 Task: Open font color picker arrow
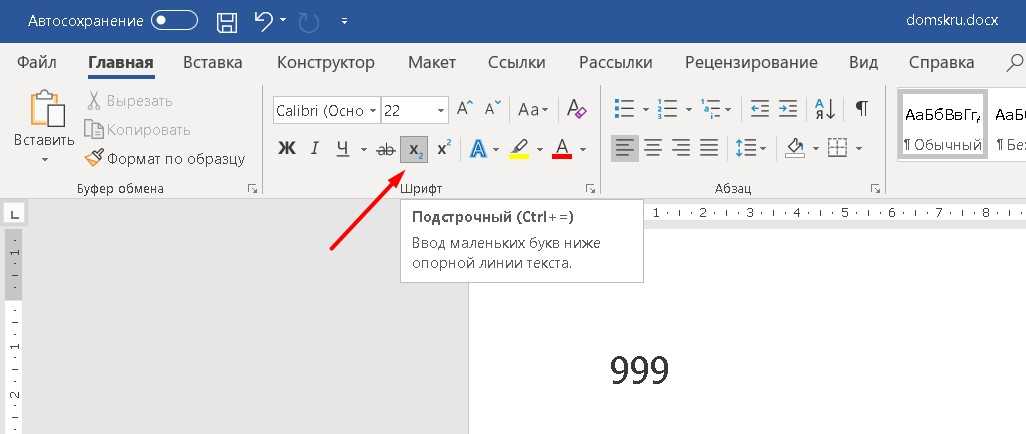[582, 149]
